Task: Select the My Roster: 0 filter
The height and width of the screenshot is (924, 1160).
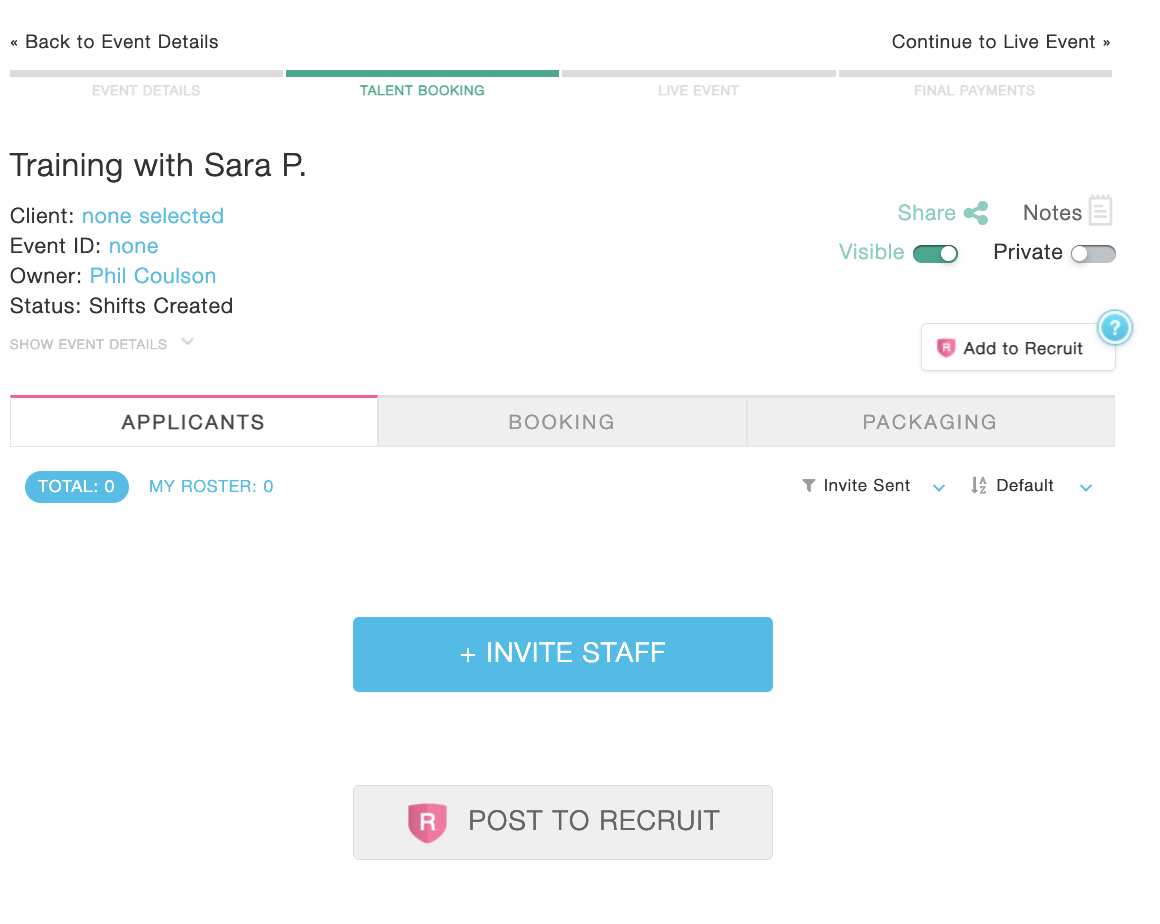Action: pos(211,487)
